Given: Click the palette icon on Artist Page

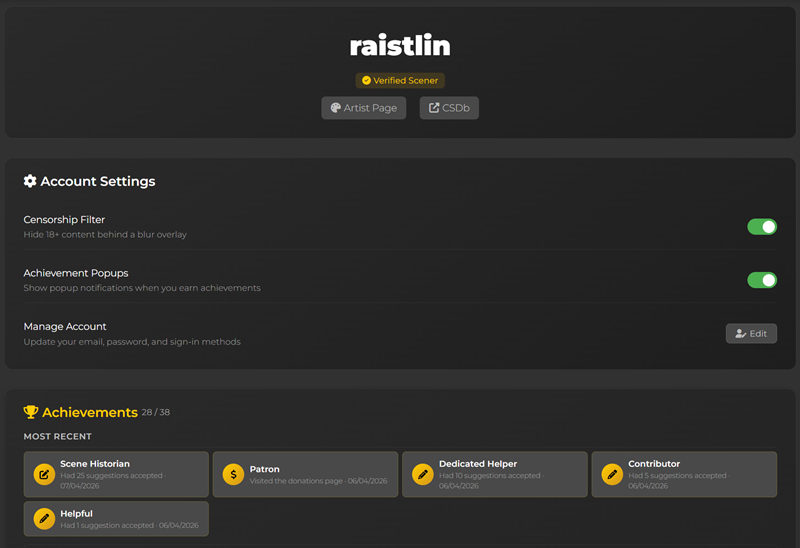Looking at the screenshot, I should tap(335, 108).
